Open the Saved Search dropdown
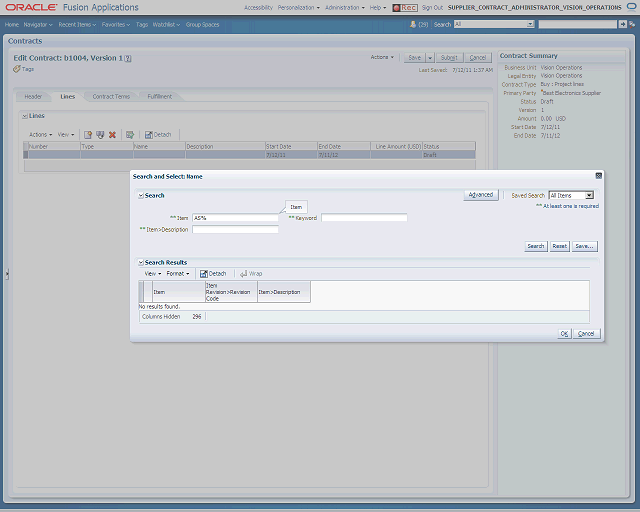The width and height of the screenshot is (640, 512). click(x=589, y=196)
